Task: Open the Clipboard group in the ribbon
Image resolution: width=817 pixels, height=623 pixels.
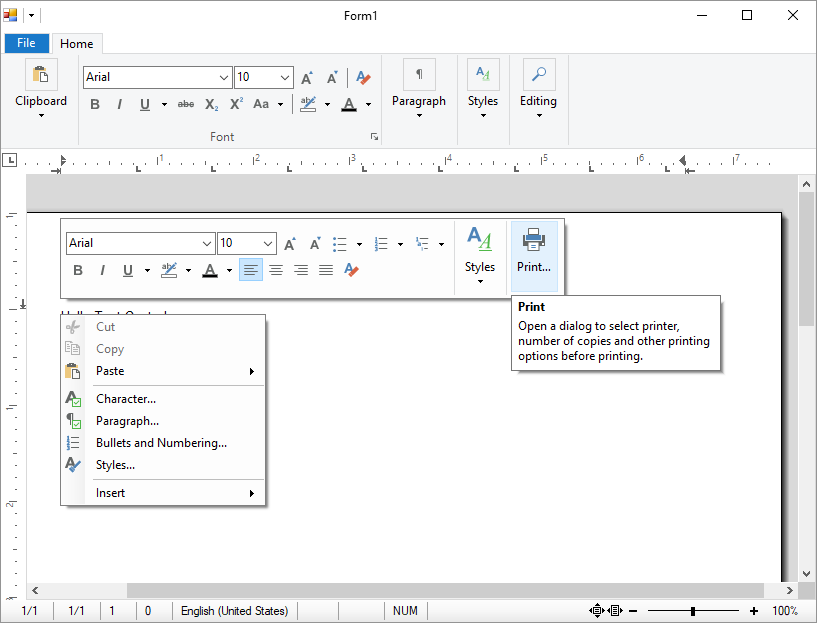Action: 41,89
